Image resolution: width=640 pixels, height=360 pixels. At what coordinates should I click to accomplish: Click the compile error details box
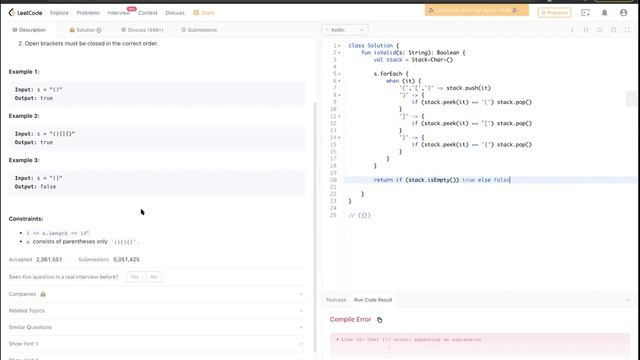click(x=480, y=345)
